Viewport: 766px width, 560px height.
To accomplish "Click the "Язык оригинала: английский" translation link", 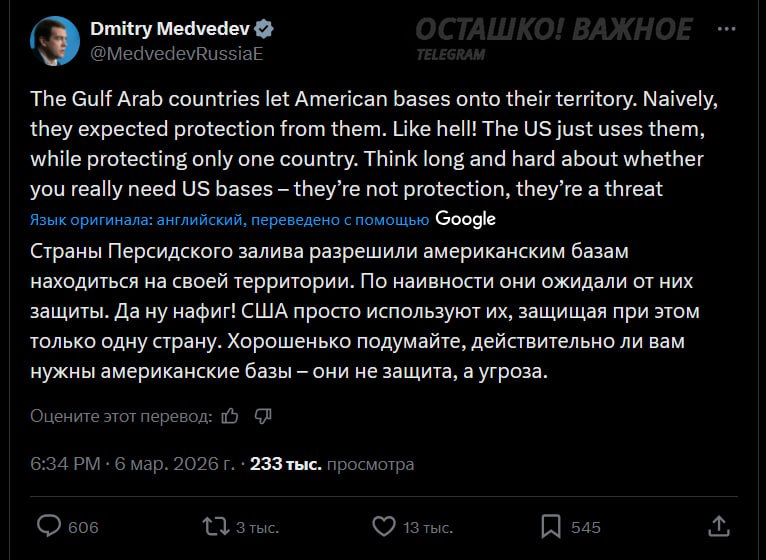I will click(x=230, y=219).
